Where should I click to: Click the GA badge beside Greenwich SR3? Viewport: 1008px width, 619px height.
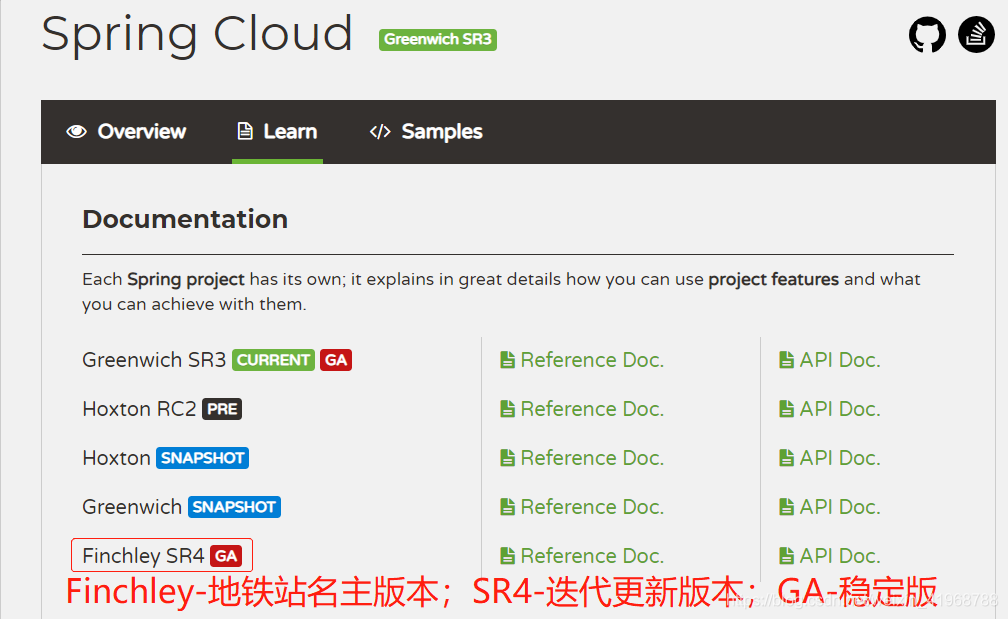coord(336,360)
